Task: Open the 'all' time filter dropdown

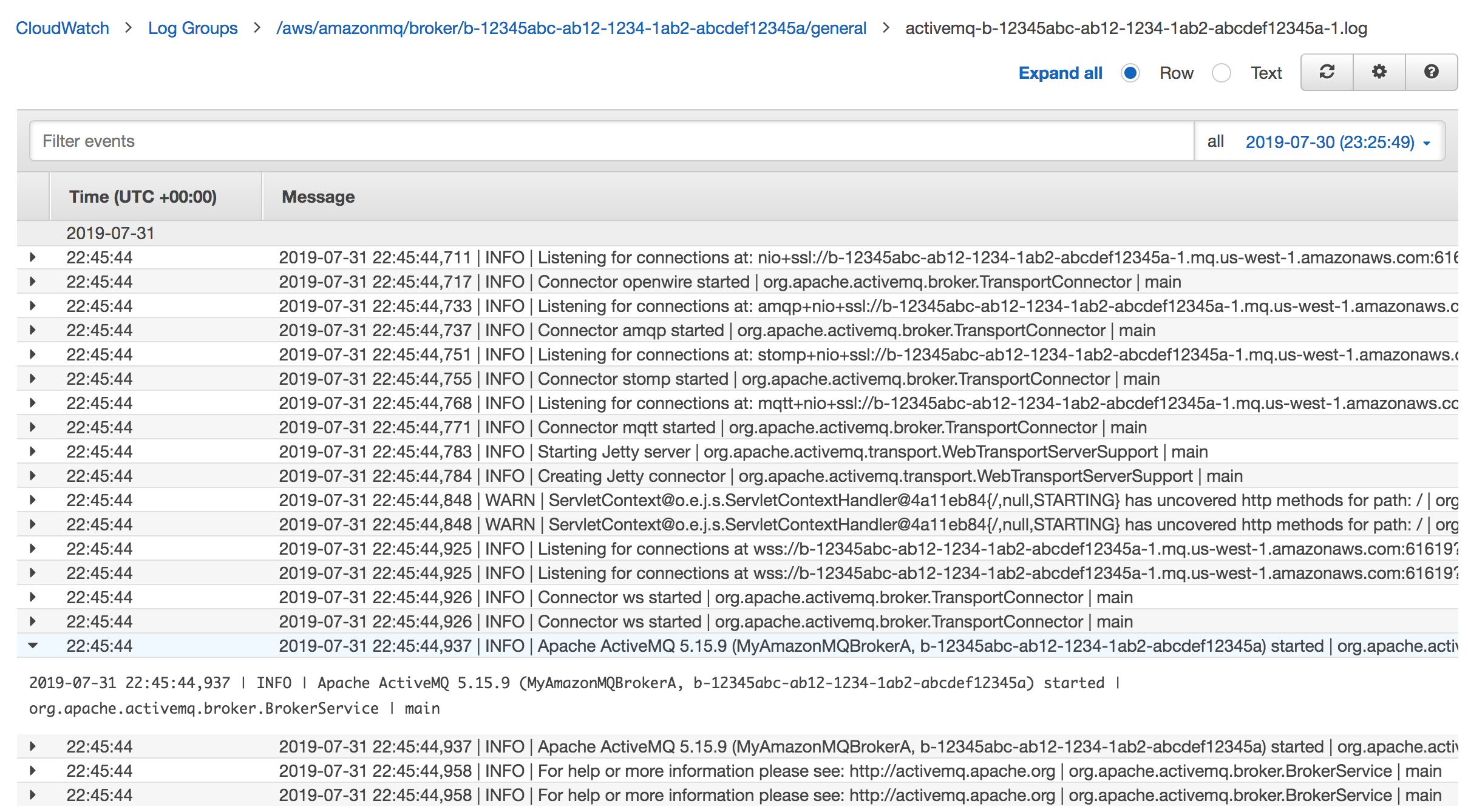Action: click(1215, 141)
